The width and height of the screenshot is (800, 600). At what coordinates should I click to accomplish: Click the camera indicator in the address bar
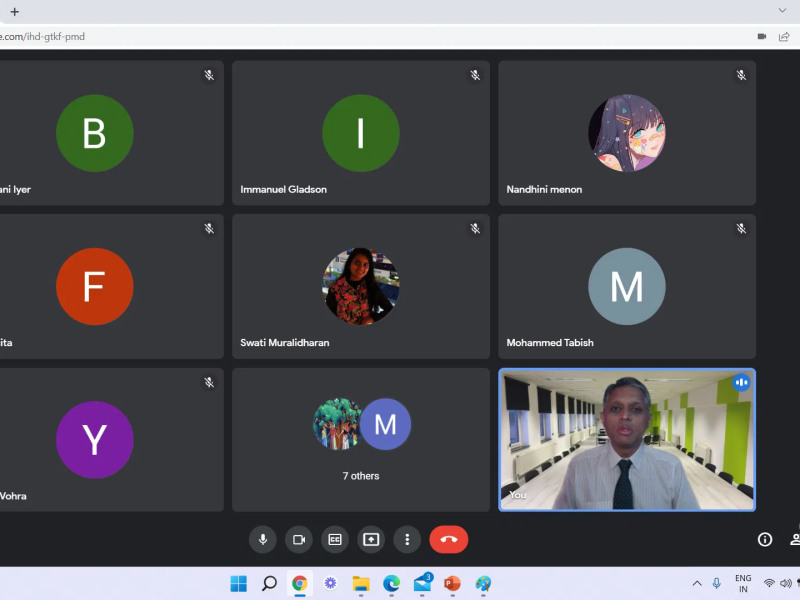[762, 36]
